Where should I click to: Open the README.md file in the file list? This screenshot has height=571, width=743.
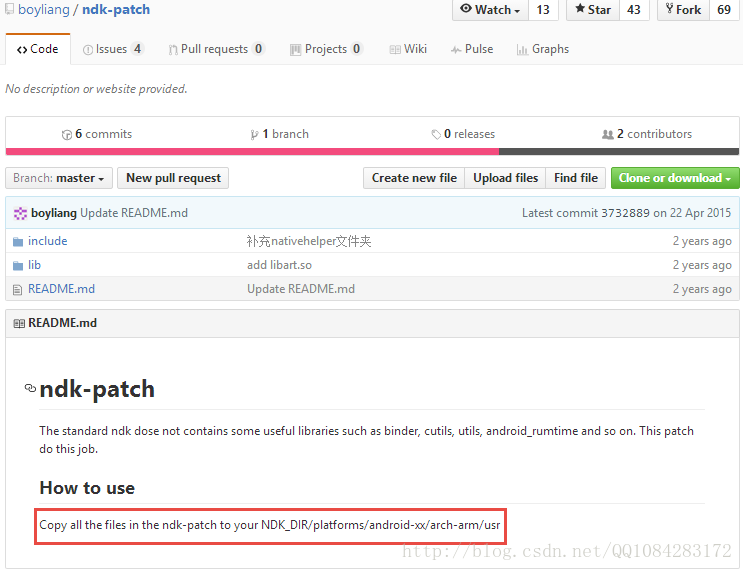(x=61, y=289)
